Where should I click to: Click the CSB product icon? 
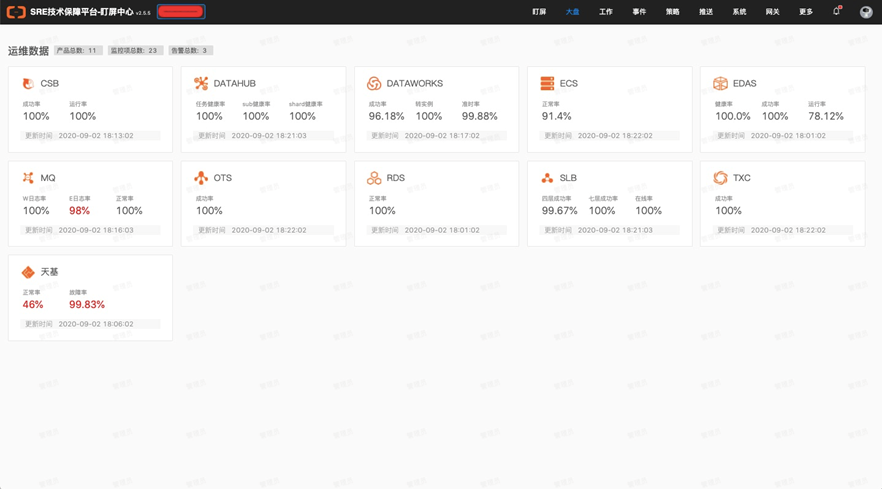pos(28,83)
